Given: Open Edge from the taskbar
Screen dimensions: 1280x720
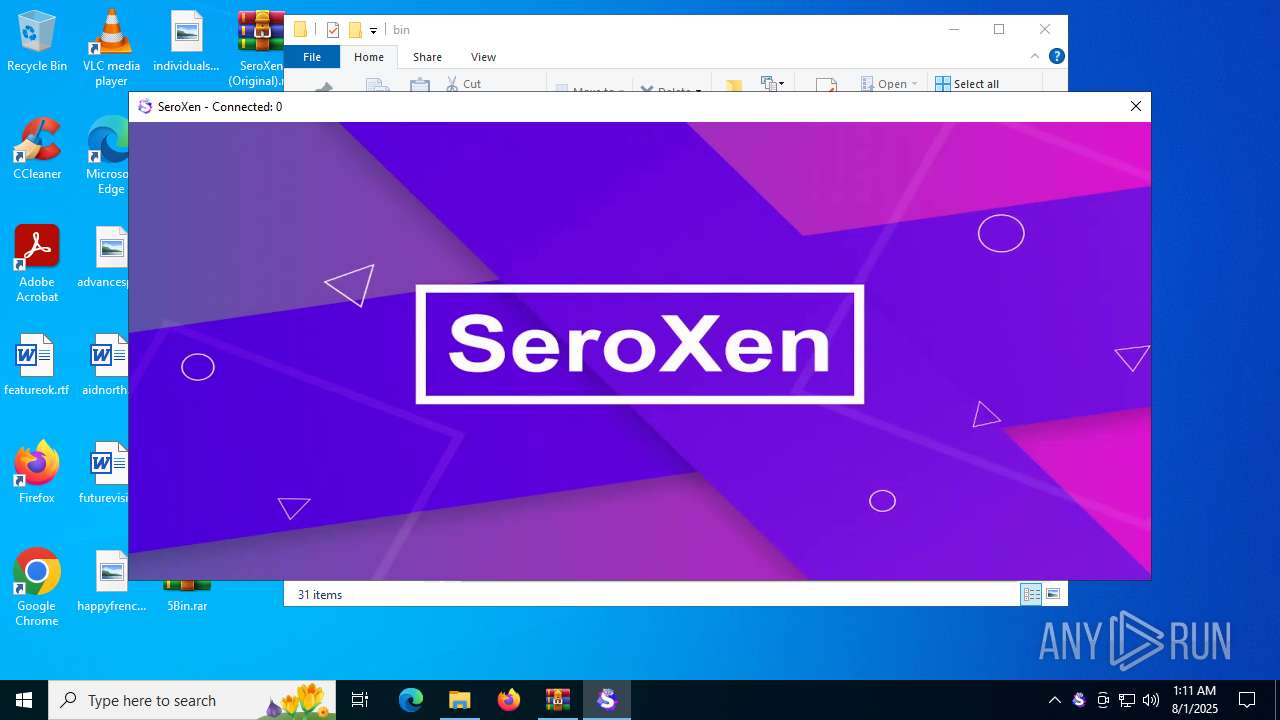Looking at the screenshot, I should (x=411, y=700).
